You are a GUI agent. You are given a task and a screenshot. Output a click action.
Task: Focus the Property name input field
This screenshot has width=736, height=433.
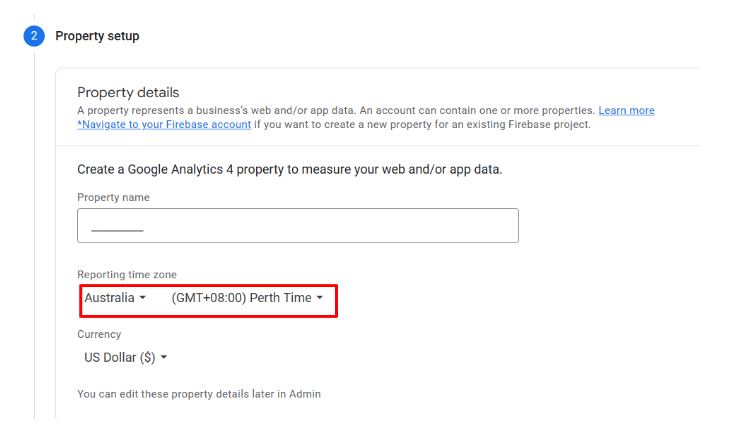(298, 225)
